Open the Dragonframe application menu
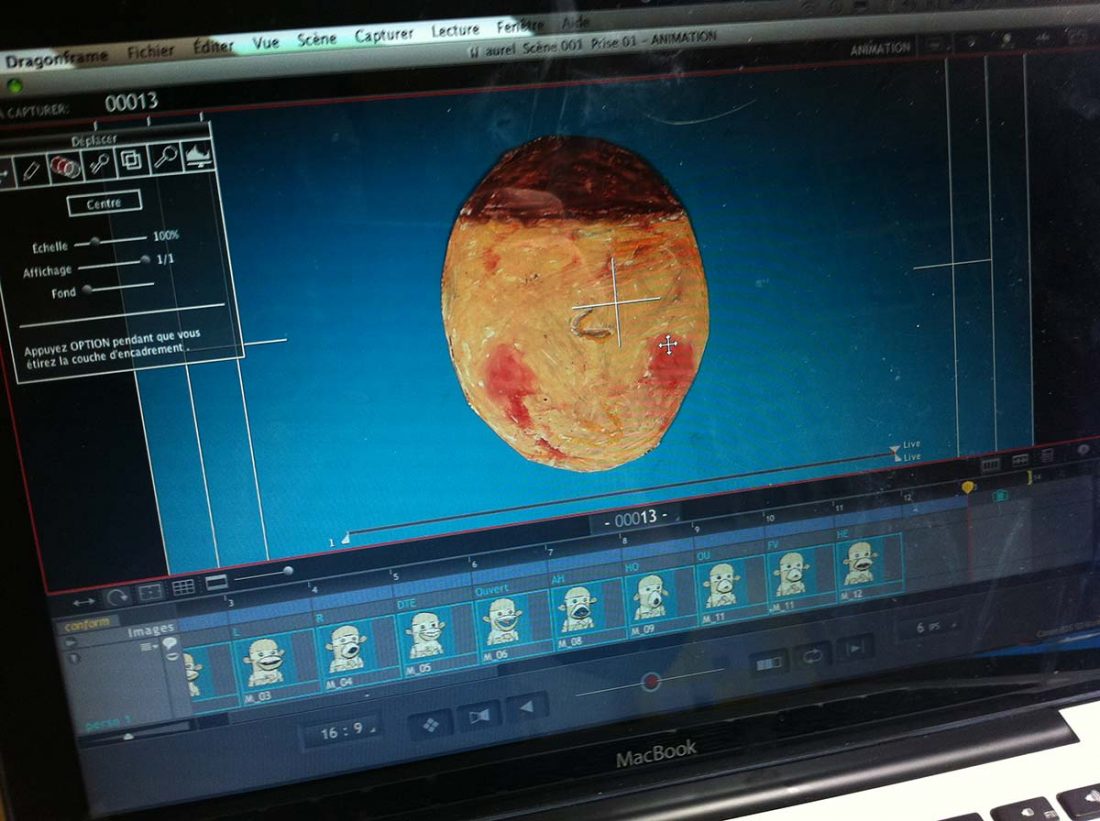The height and width of the screenshot is (821, 1100). (55, 58)
